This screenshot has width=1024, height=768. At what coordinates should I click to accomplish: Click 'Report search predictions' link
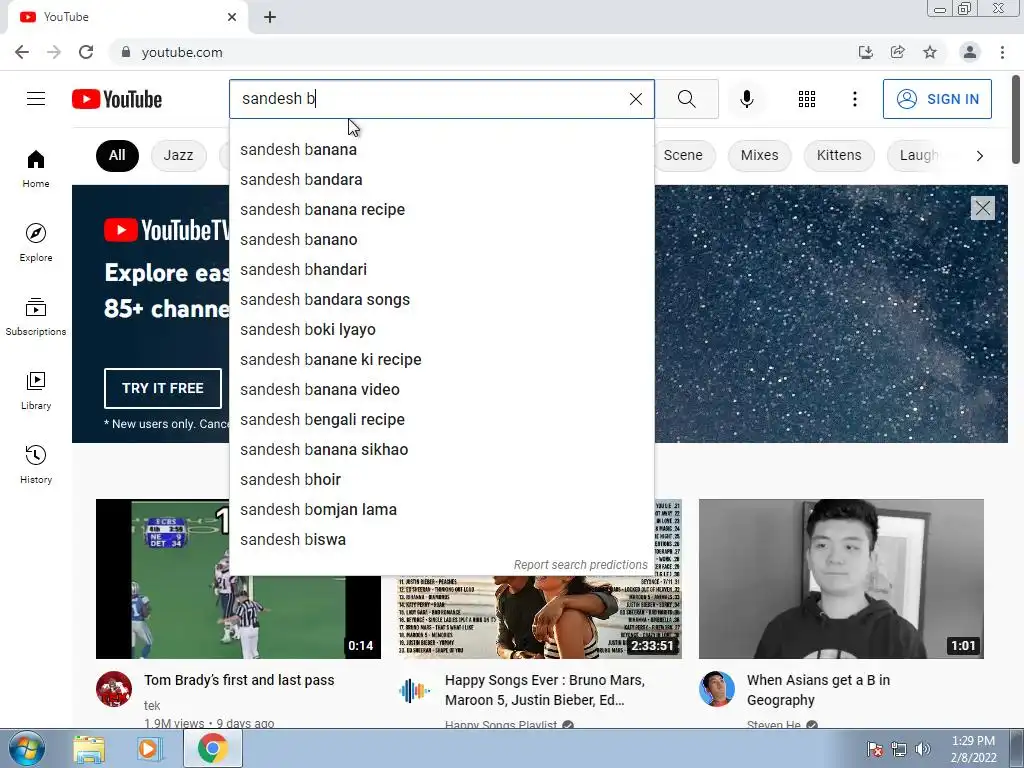click(x=581, y=565)
